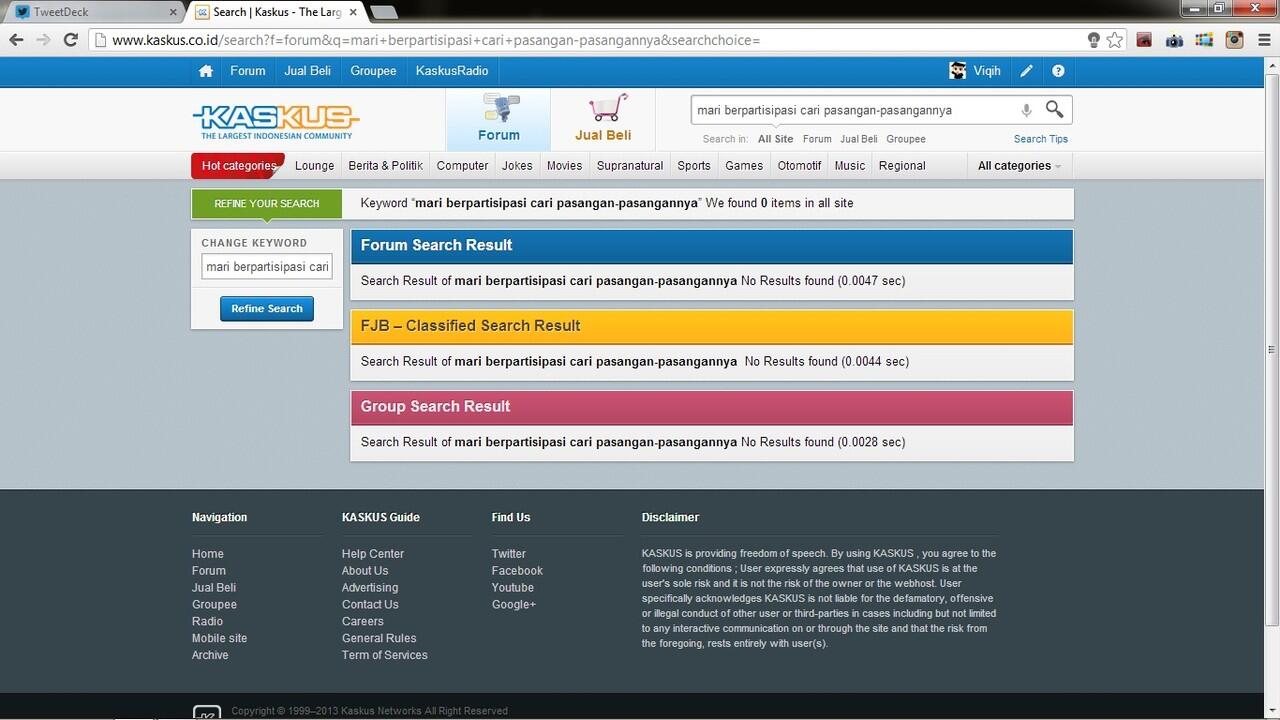Click the microphone voice search icon
Viewport: 1280px width, 720px height.
click(x=1026, y=110)
